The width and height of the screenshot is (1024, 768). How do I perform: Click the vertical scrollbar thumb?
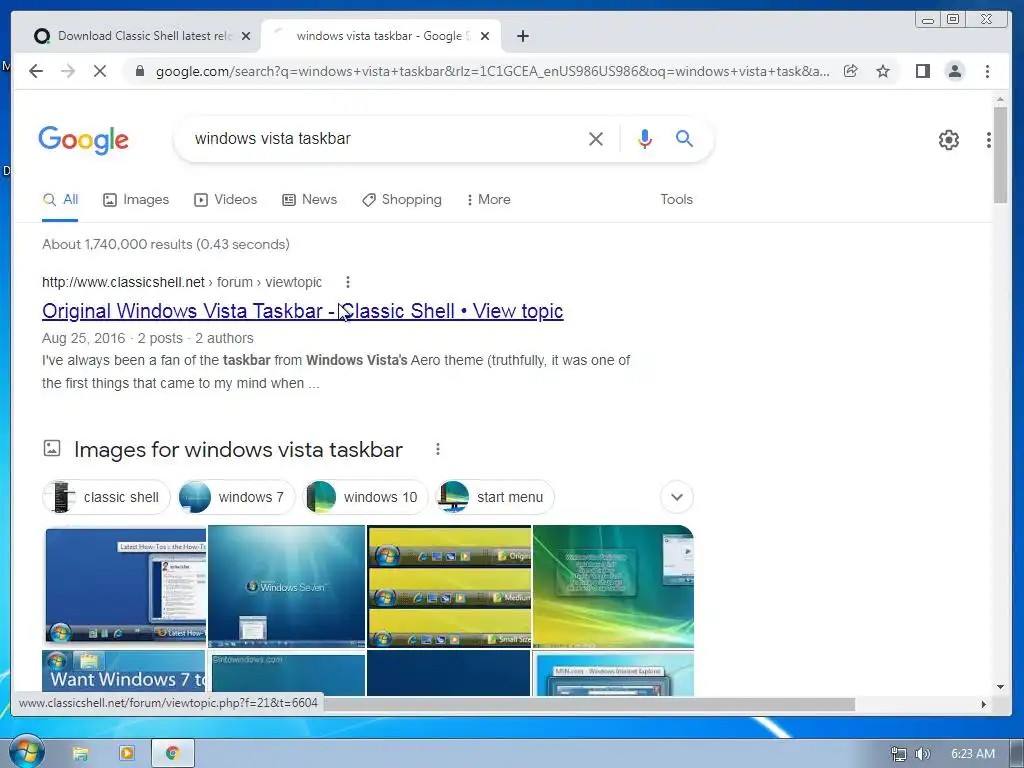coord(1000,155)
